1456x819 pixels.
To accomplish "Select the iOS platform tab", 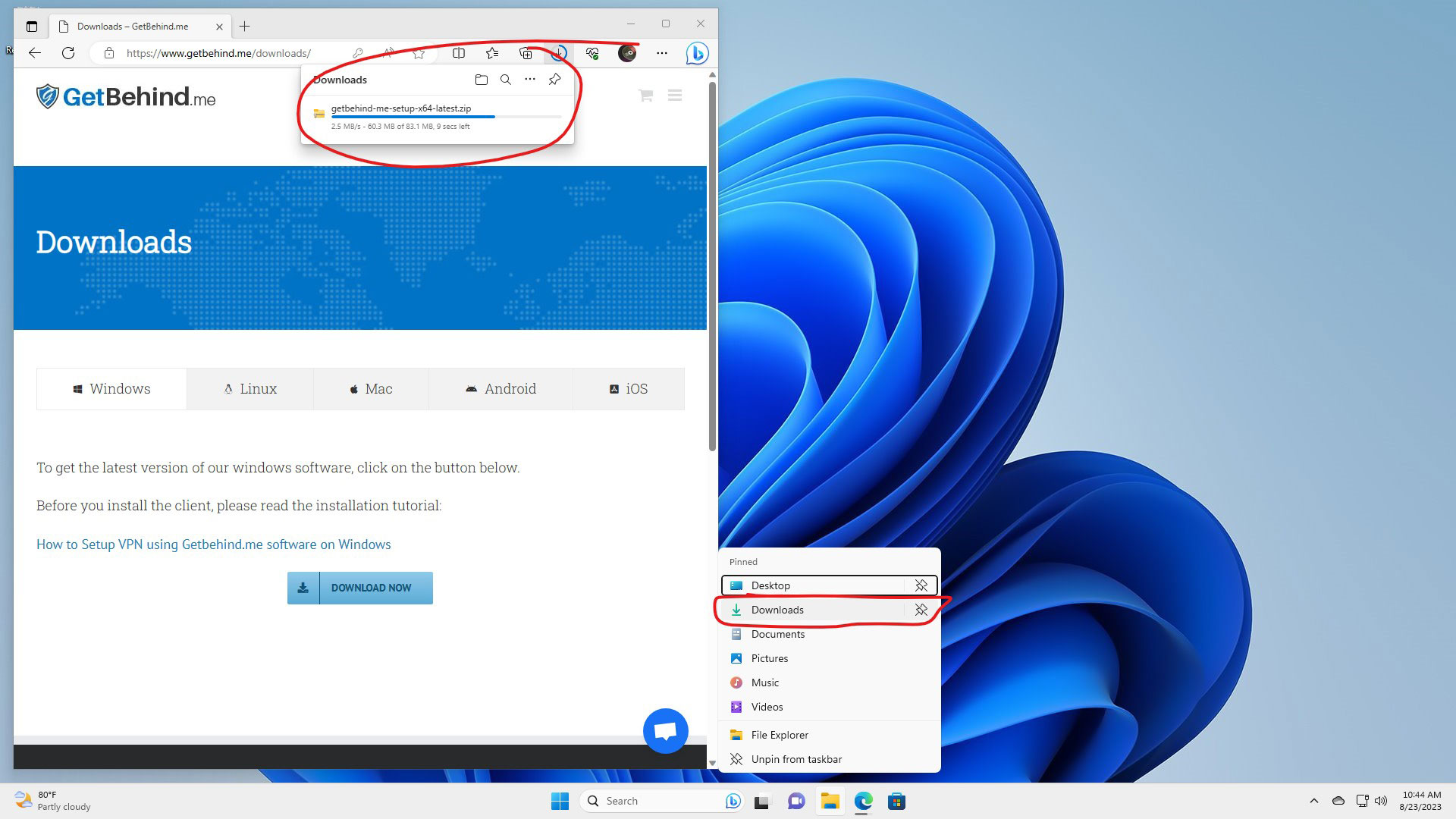I will 629,389.
